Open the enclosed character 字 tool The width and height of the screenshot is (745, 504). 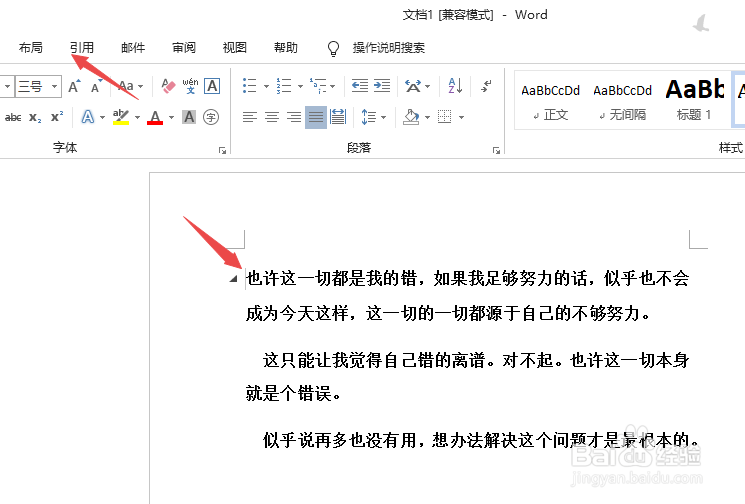click(211, 117)
